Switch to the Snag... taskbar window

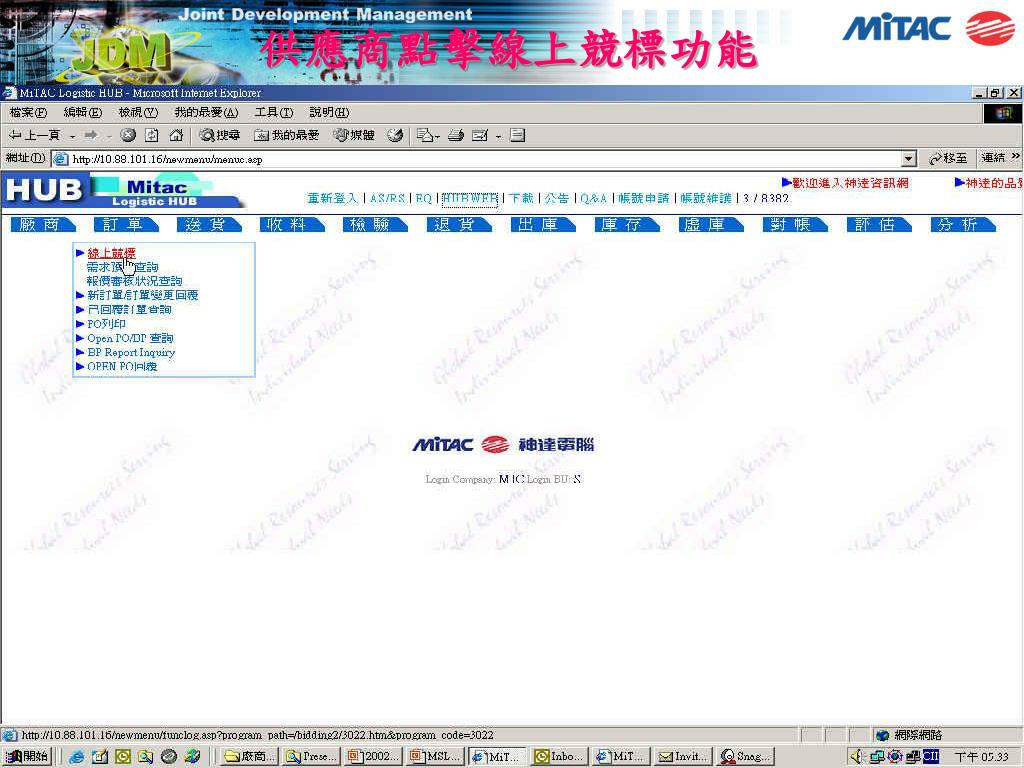coord(745,756)
